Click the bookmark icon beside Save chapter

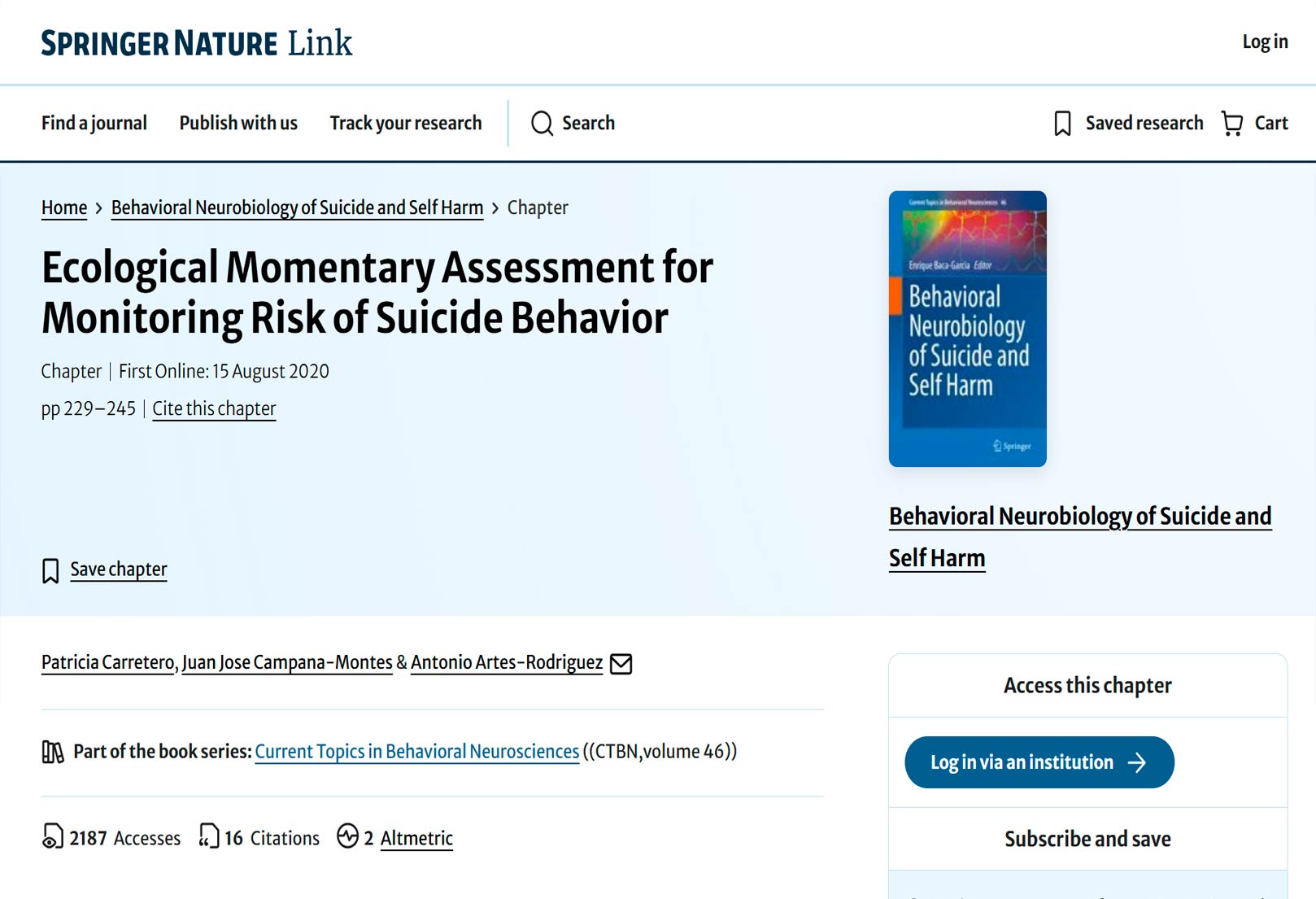50,570
